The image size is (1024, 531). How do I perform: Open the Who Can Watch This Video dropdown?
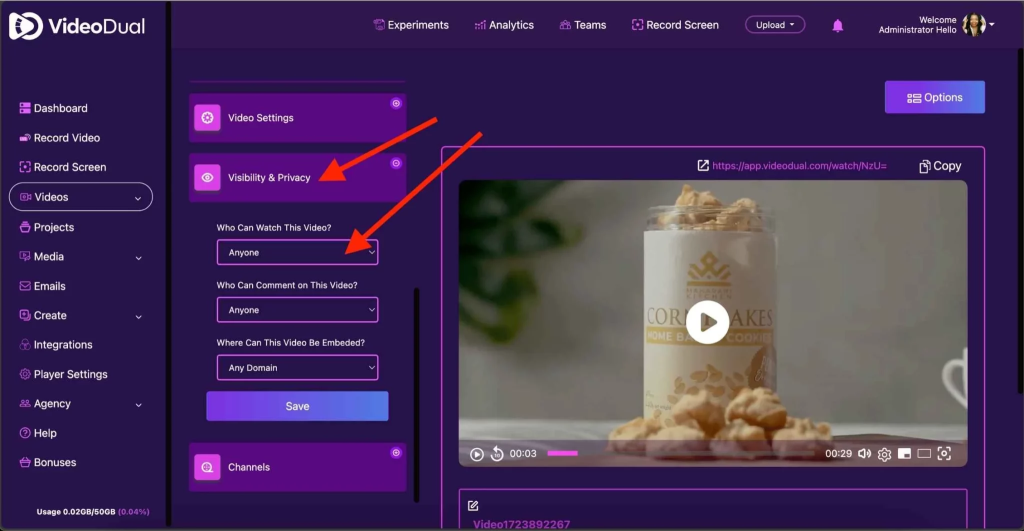click(x=297, y=253)
